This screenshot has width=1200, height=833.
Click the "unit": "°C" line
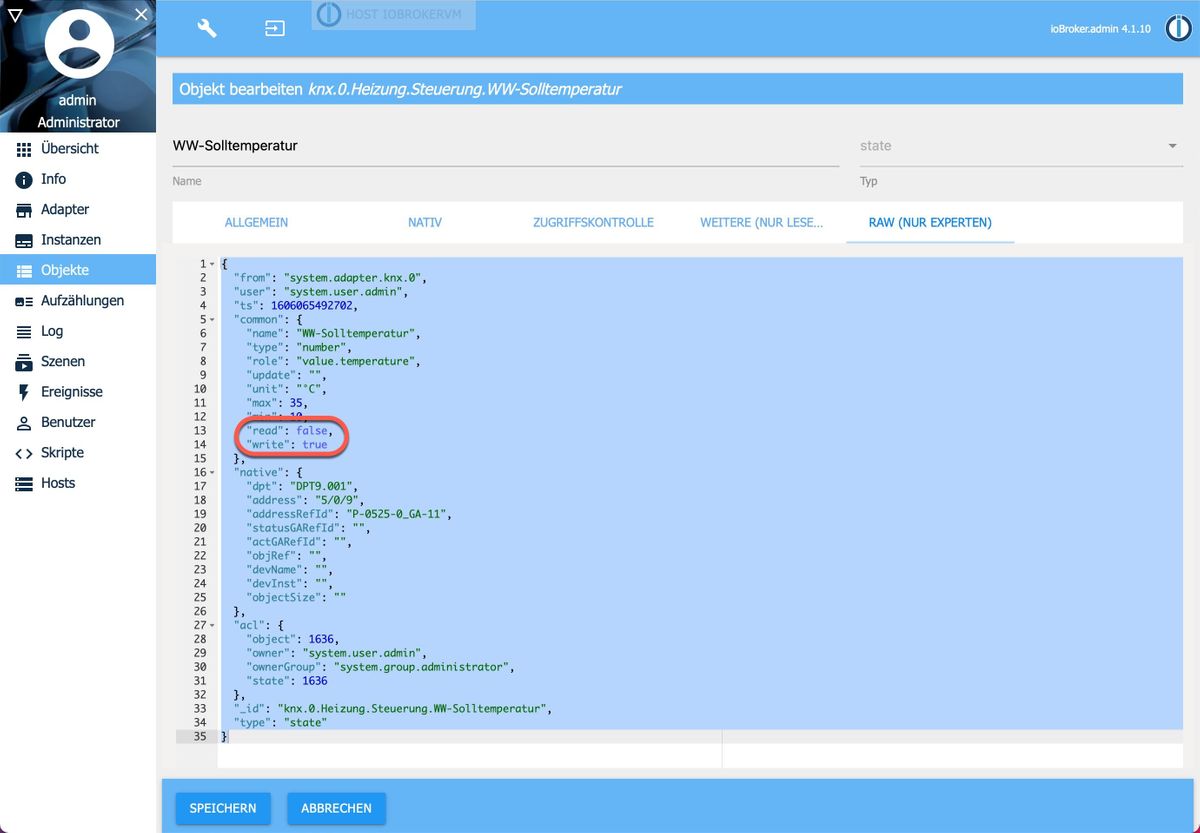point(287,389)
